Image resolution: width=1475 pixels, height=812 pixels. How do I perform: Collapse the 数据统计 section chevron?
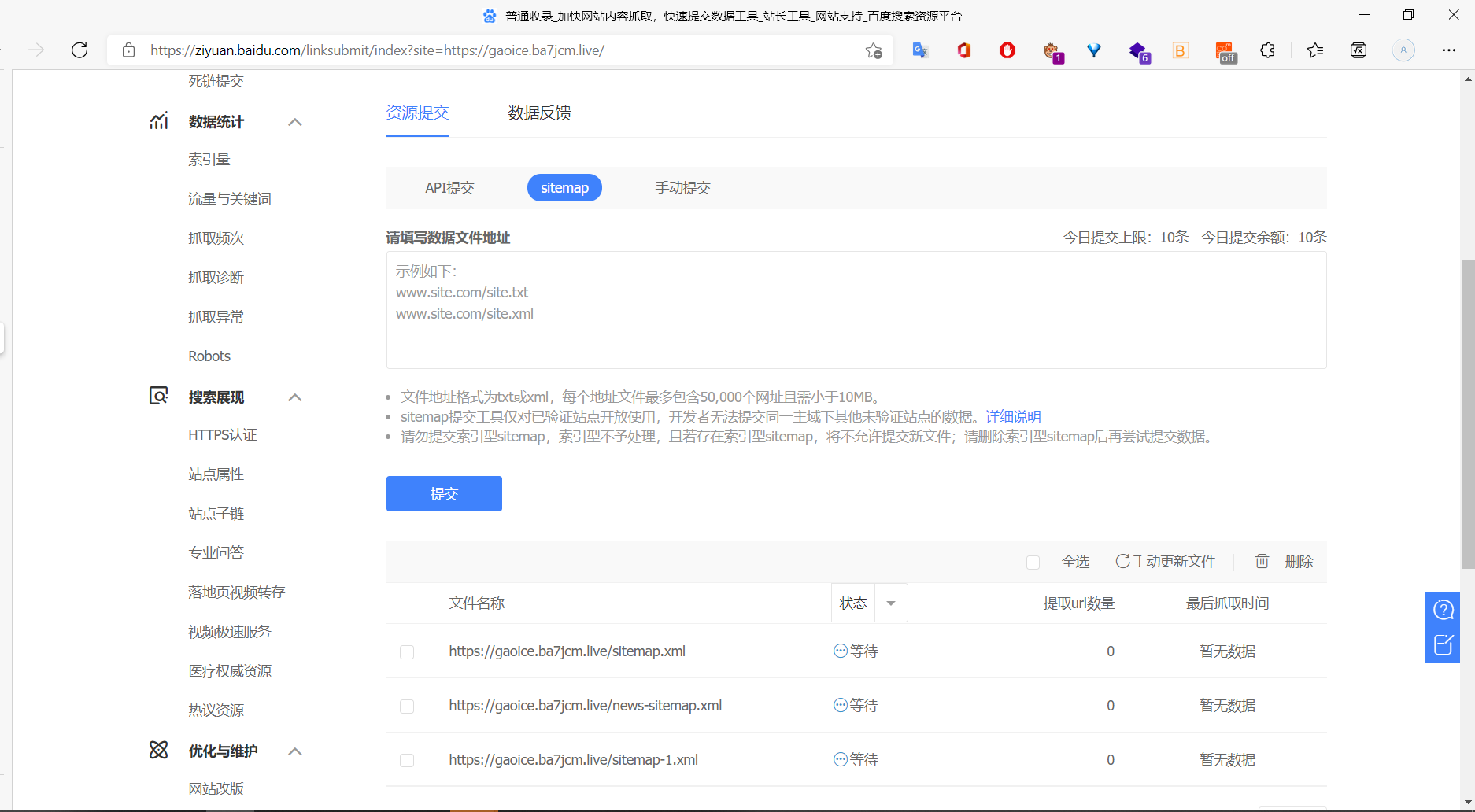coord(295,122)
